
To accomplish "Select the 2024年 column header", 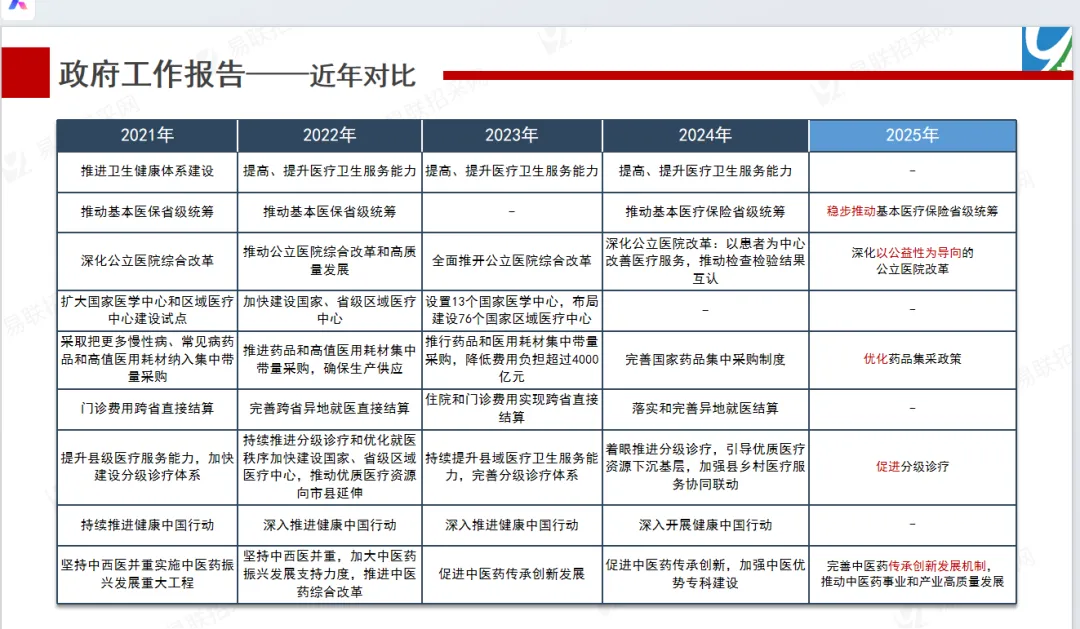I will [x=705, y=135].
